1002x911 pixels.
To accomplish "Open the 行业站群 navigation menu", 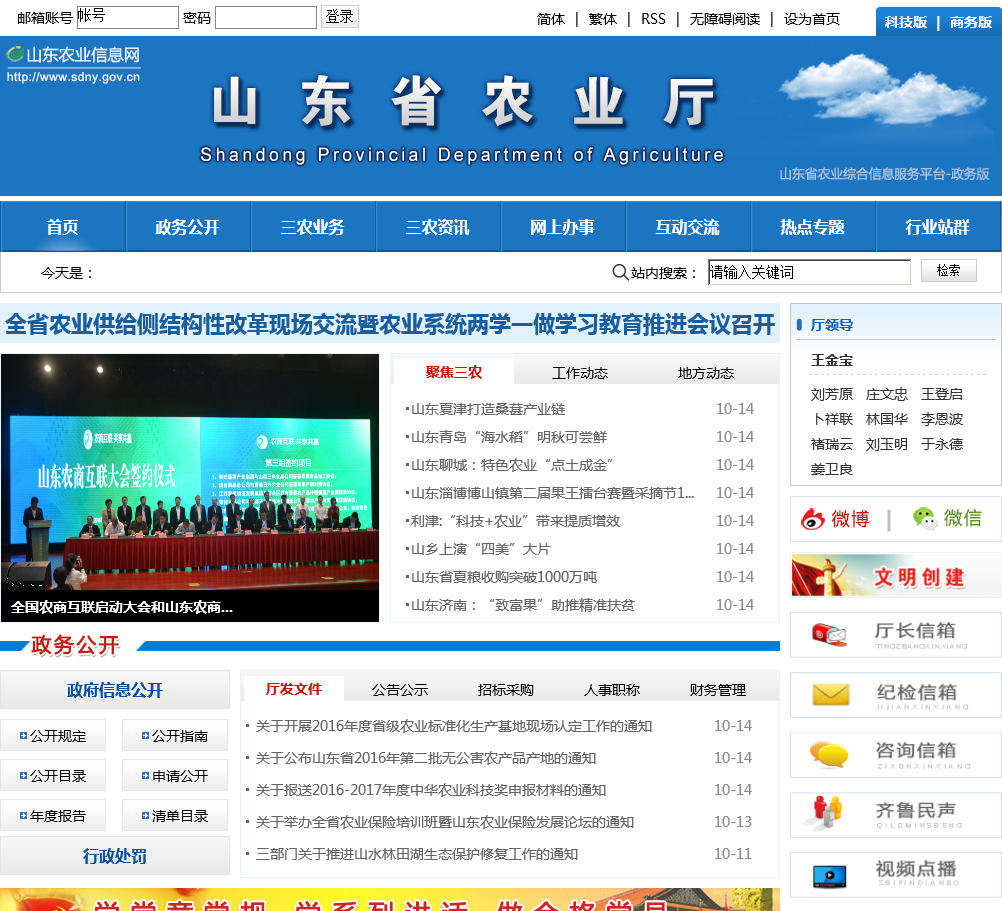I will (937, 227).
